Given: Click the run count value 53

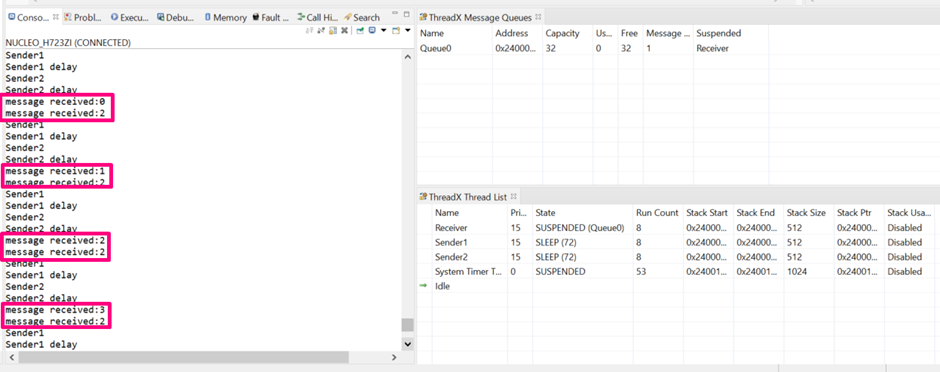Looking at the screenshot, I should [x=641, y=271].
